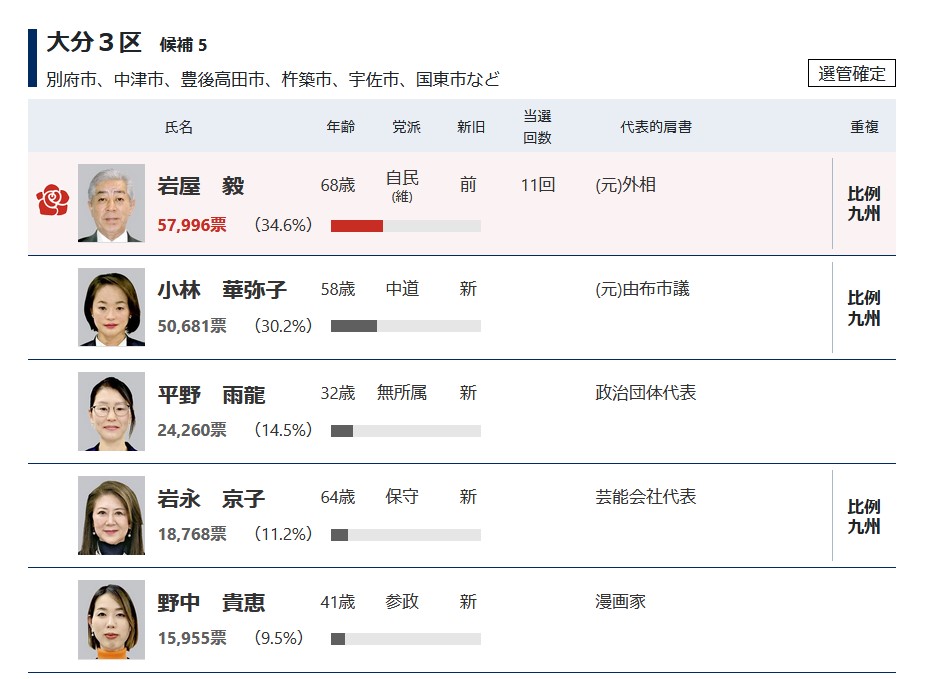The image size is (945, 679).
Task: Click the 重複 column header
Action: tap(864, 127)
